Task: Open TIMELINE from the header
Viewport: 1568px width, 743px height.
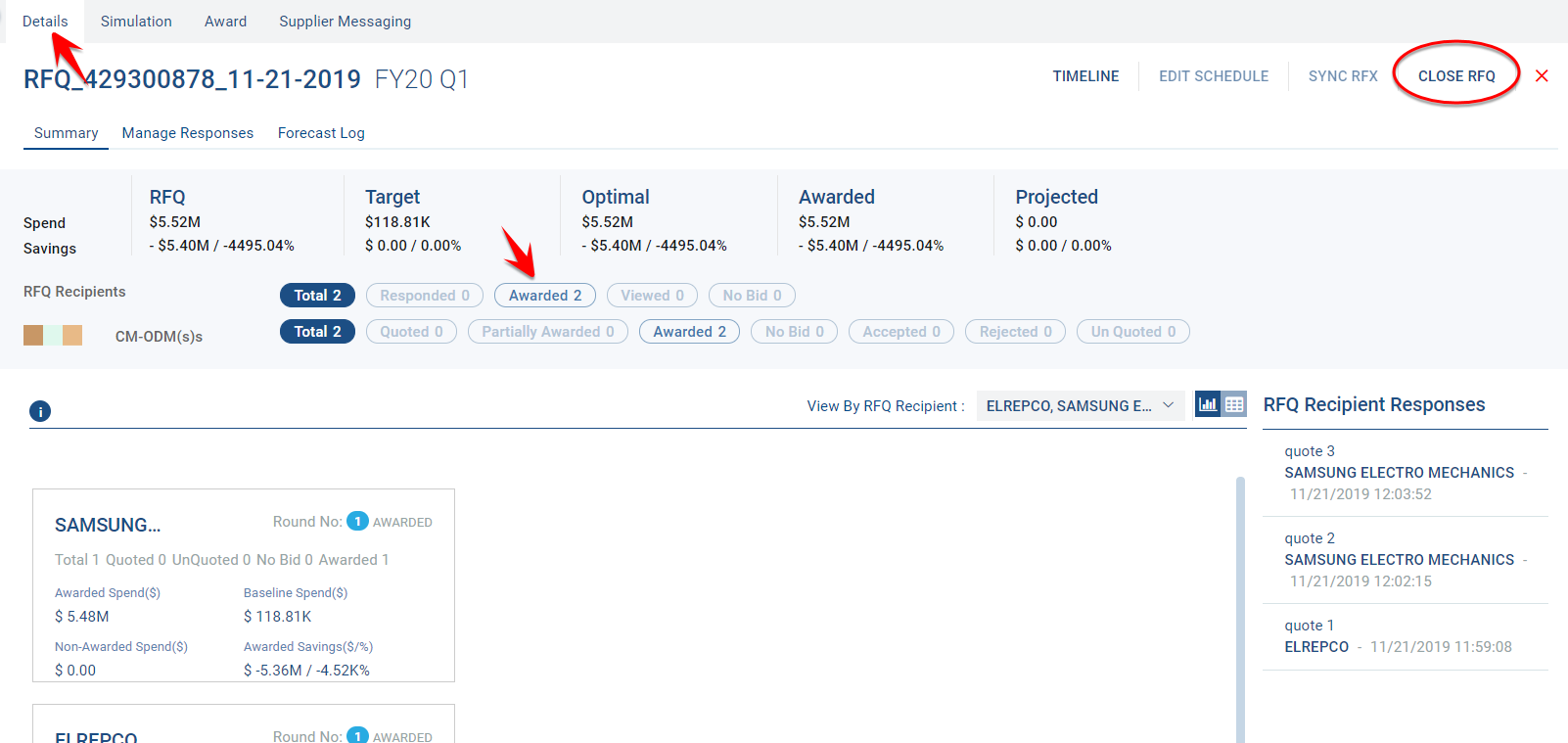Action: (1085, 76)
